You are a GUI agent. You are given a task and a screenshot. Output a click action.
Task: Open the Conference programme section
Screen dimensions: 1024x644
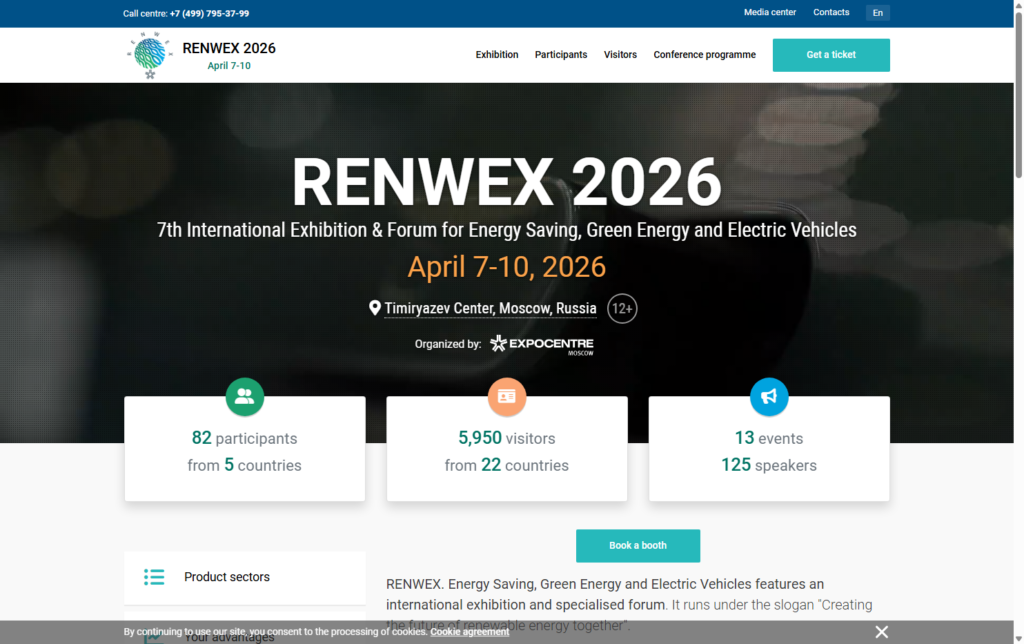(x=704, y=55)
